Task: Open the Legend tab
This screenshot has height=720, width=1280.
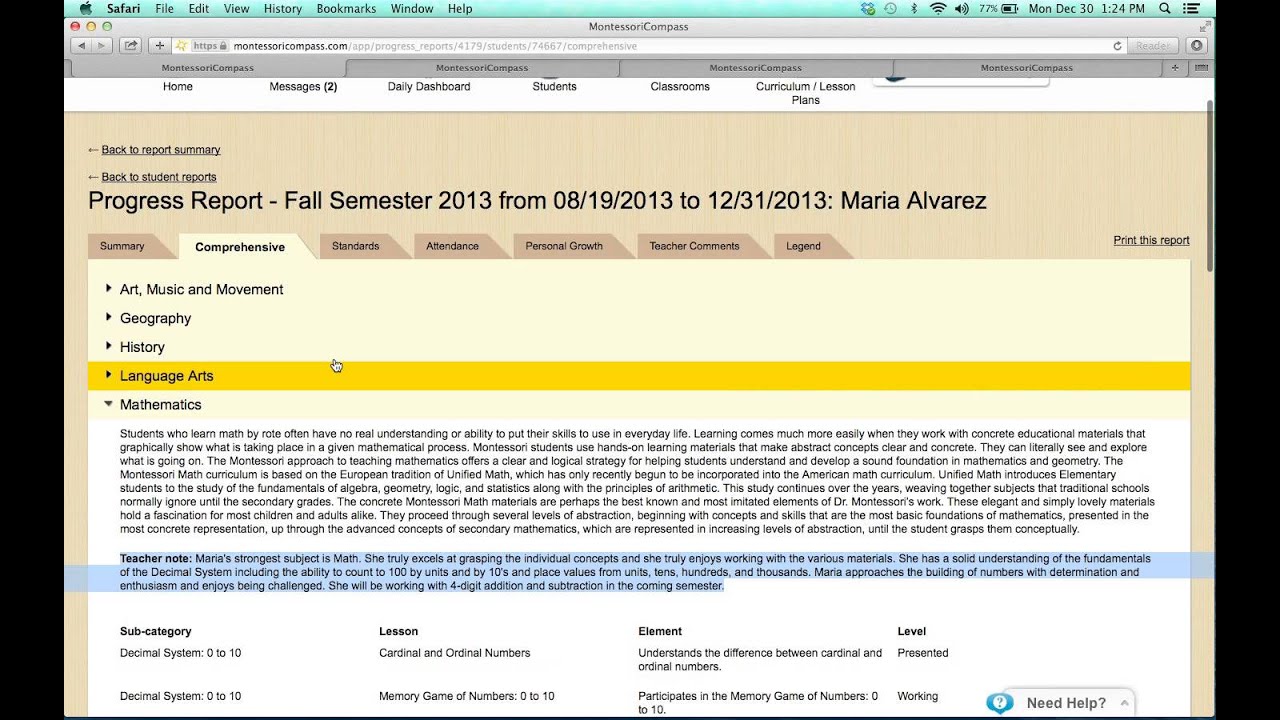Action: 803,246
